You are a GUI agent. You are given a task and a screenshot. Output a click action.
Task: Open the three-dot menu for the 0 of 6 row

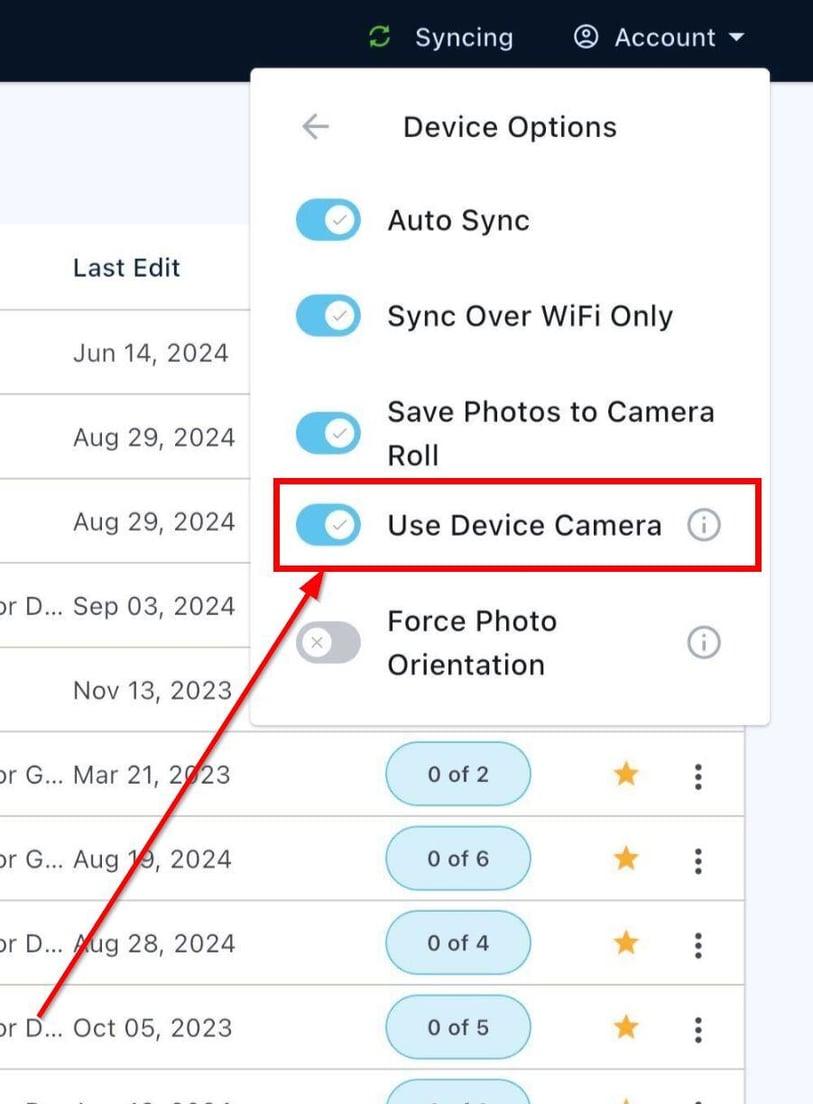(x=697, y=859)
